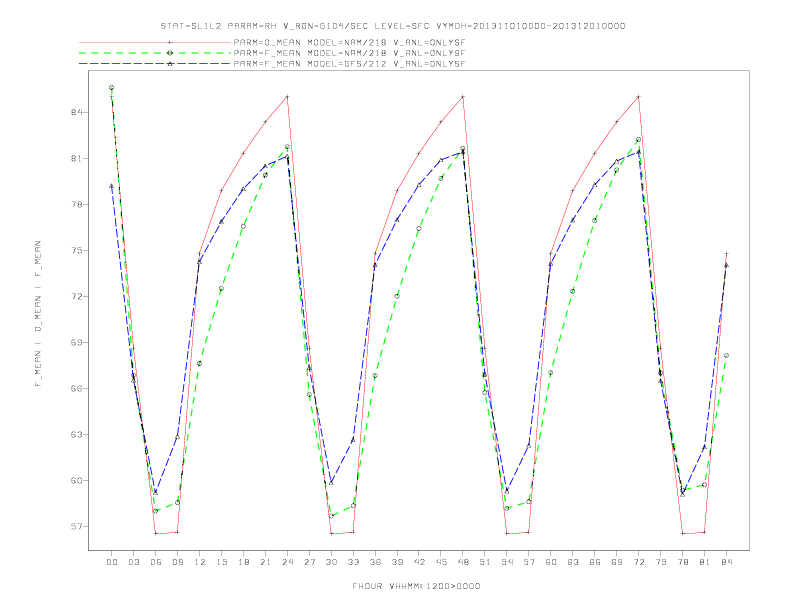Click the triangle marker in the GFS legend line

[x=170, y=64]
